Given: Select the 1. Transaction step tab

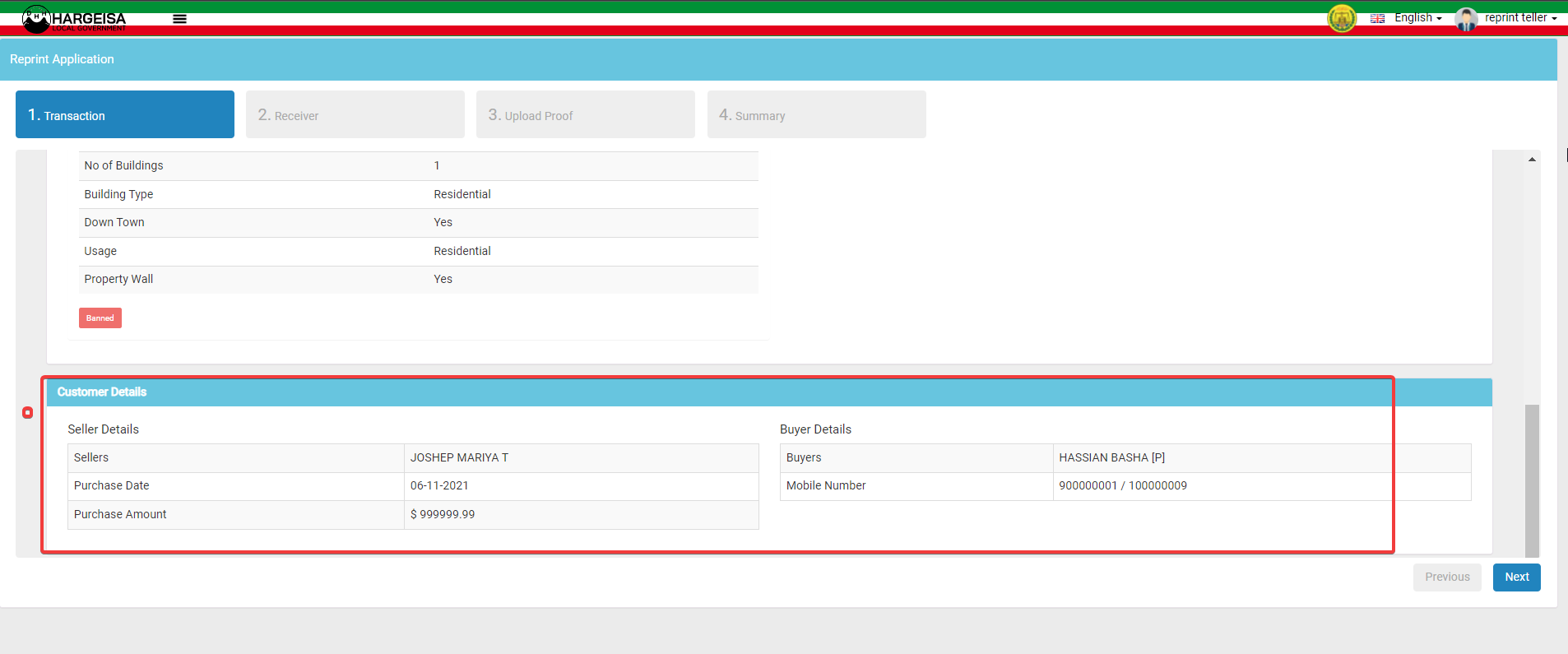Looking at the screenshot, I should point(125,114).
